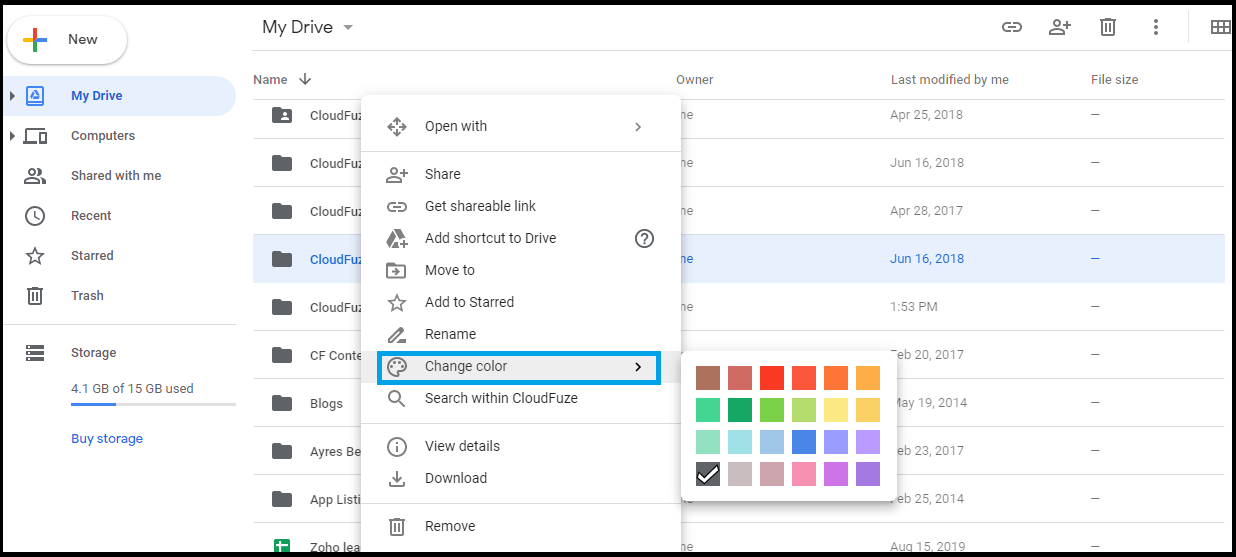The height and width of the screenshot is (557, 1236).
Task: Click the File size column header
Action: click(1114, 80)
